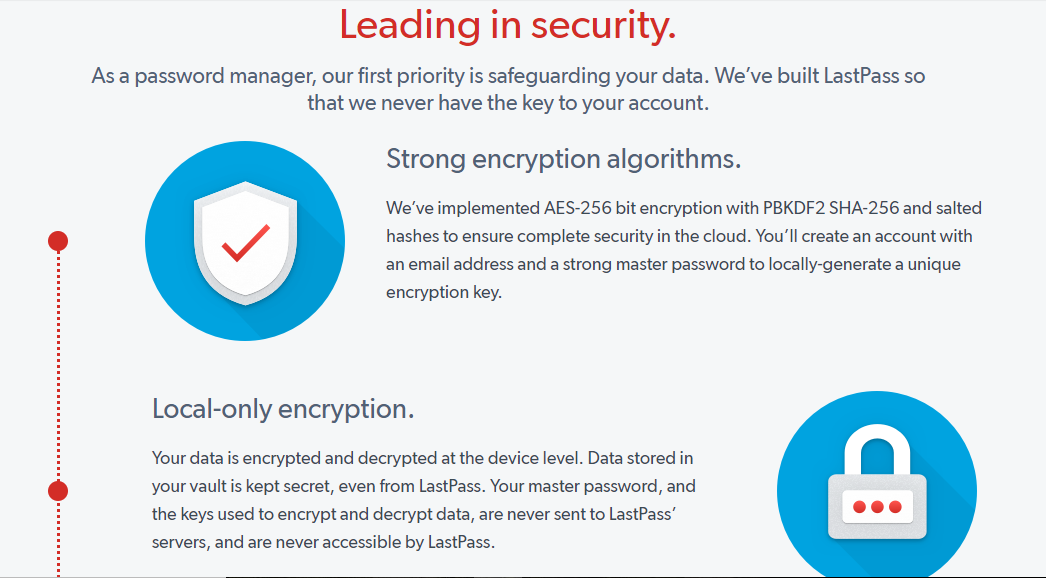The width and height of the screenshot is (1046, 578).
Task: Click the padlock icon in blue circle
Action: 877,482
